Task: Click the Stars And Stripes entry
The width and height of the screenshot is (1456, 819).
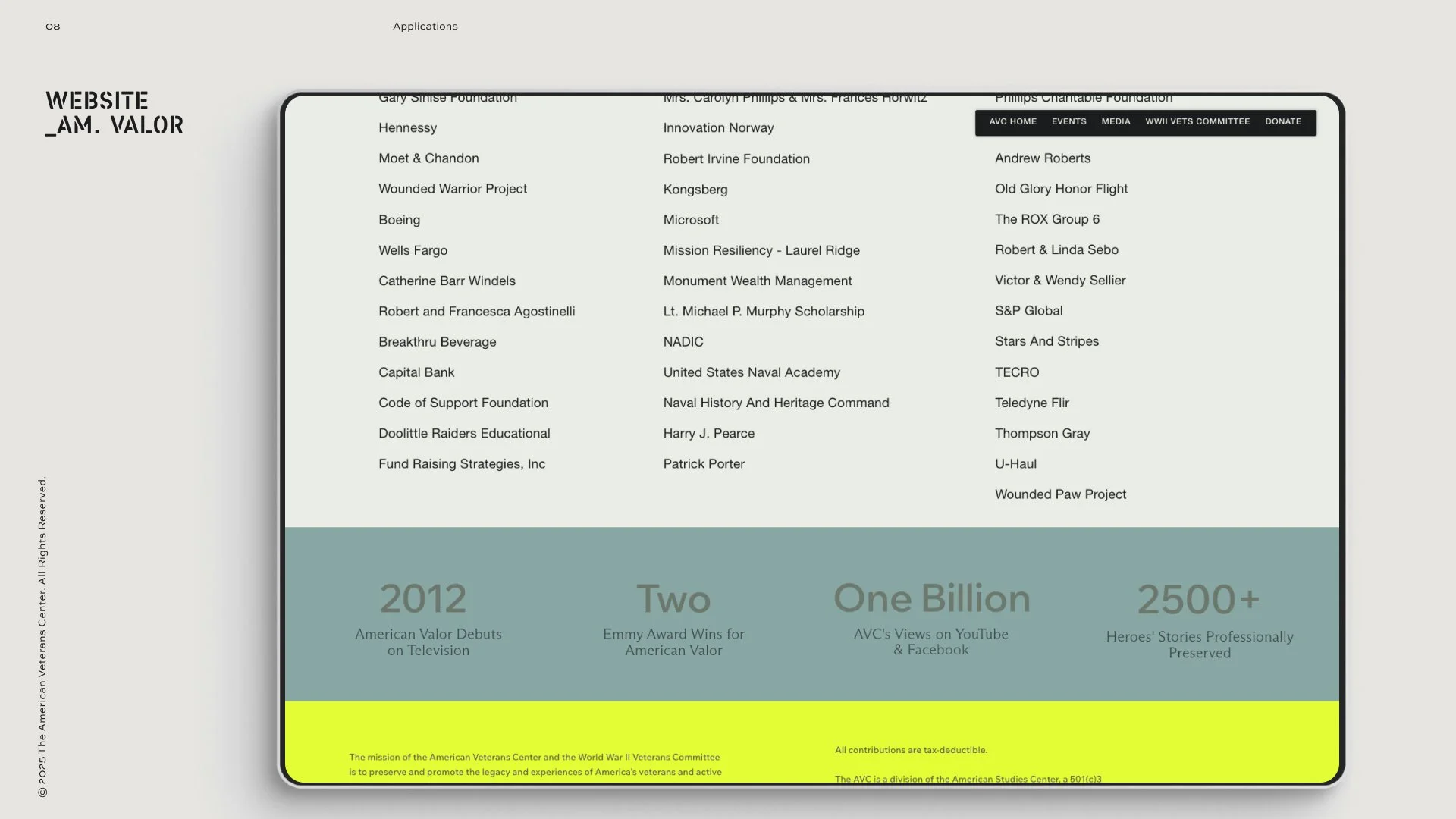Action: (1046, 341)
